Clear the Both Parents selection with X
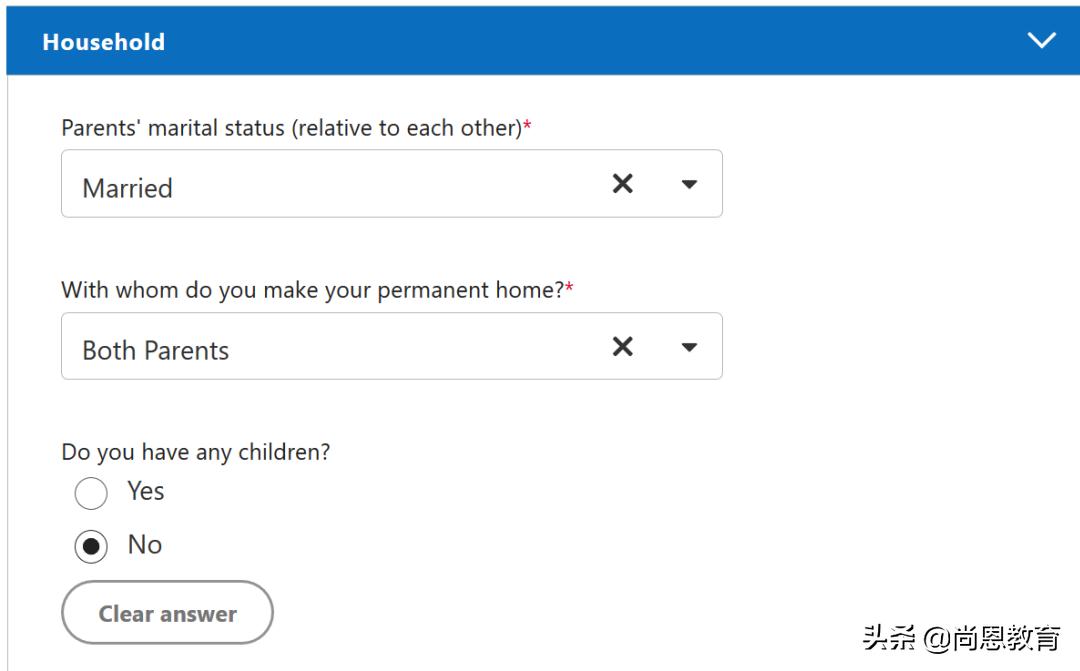The height and width of the screenshot is (671, 1080). coord(622,347)
